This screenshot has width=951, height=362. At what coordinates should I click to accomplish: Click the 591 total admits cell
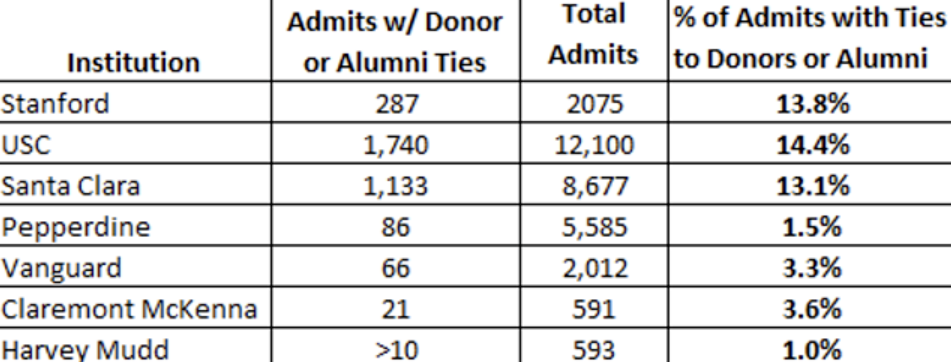click(x=594, y=309)
